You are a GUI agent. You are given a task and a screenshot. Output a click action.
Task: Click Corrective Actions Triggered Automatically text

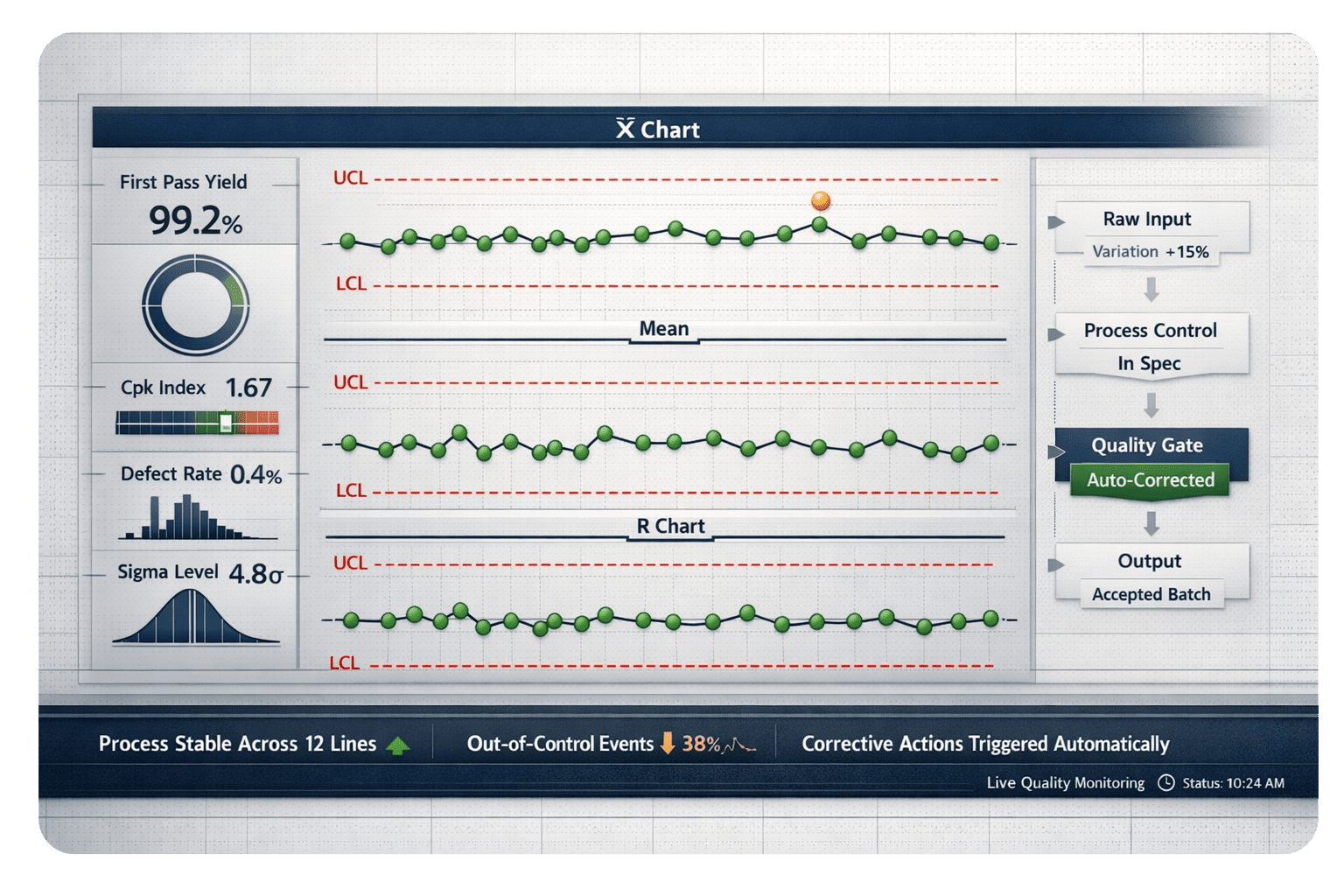985,744
